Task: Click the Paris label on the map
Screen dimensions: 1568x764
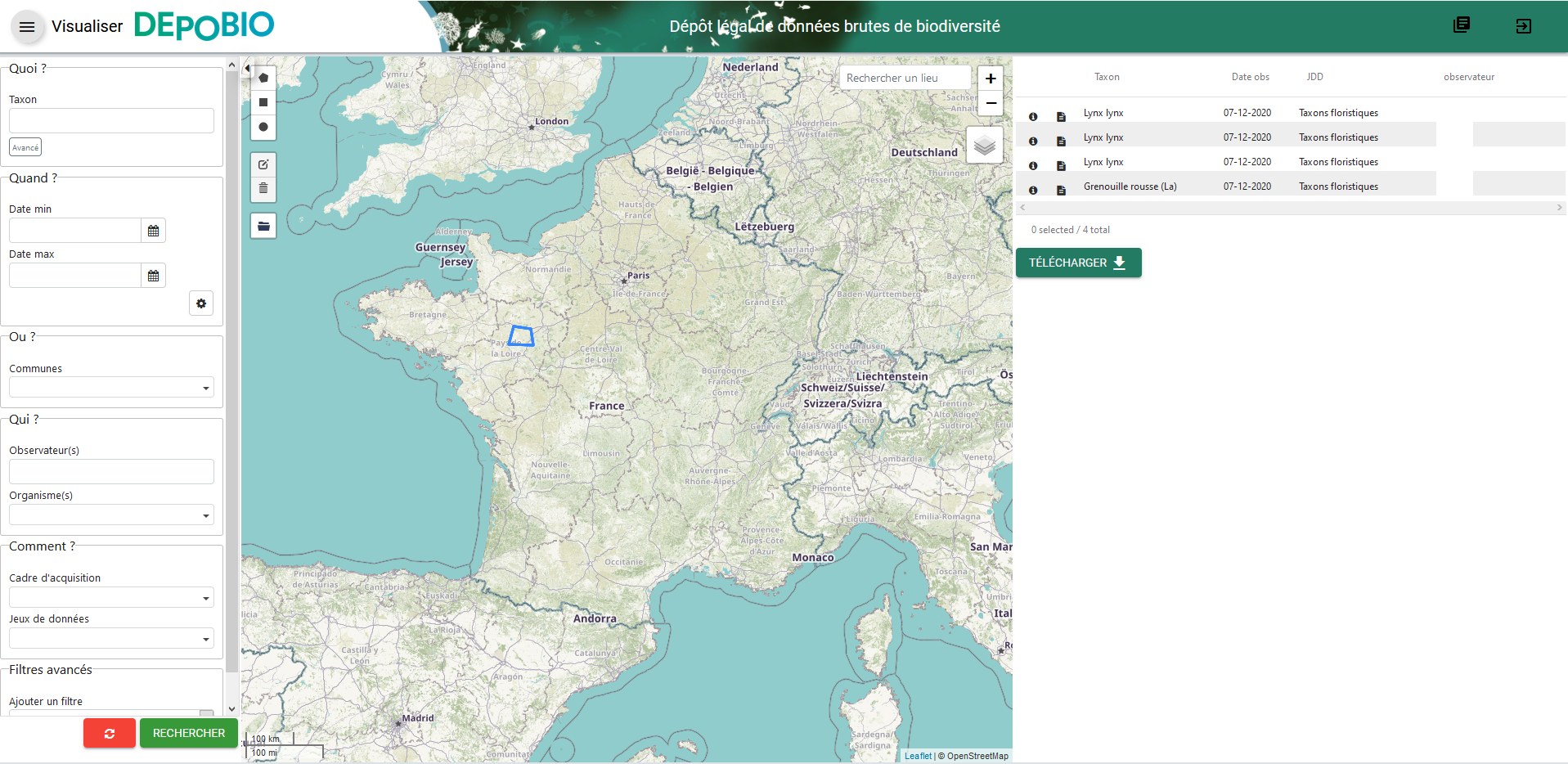Action: click(638, 276)
